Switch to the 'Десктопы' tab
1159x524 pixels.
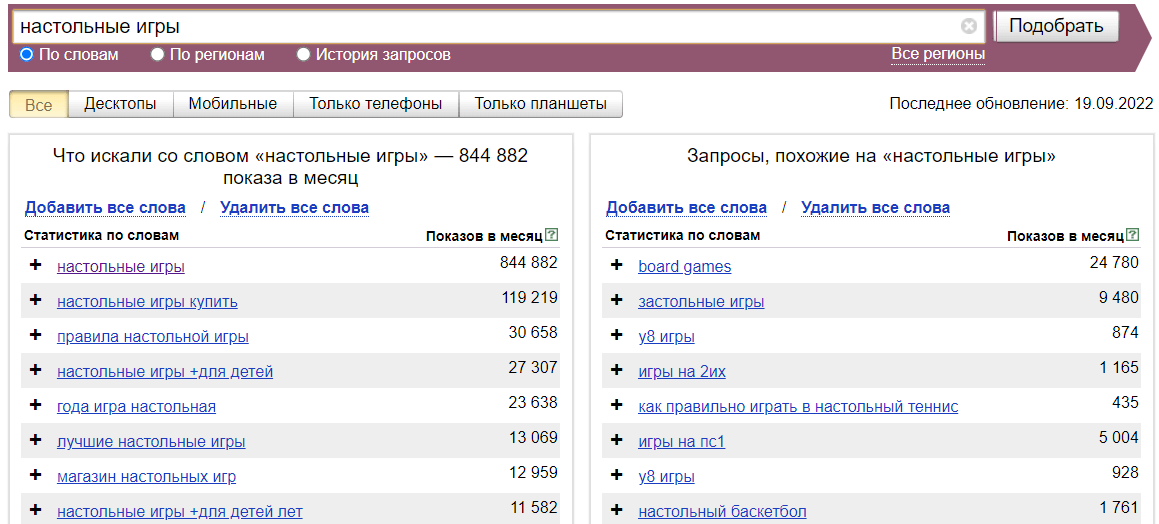pyautogui.click(x=120, y=104)
